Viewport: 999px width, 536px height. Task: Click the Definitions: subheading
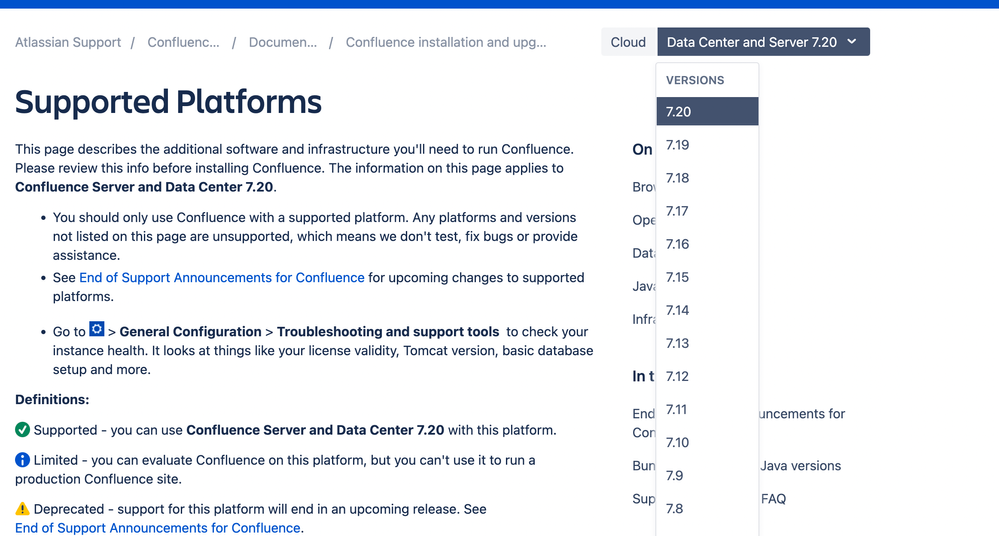52,400
